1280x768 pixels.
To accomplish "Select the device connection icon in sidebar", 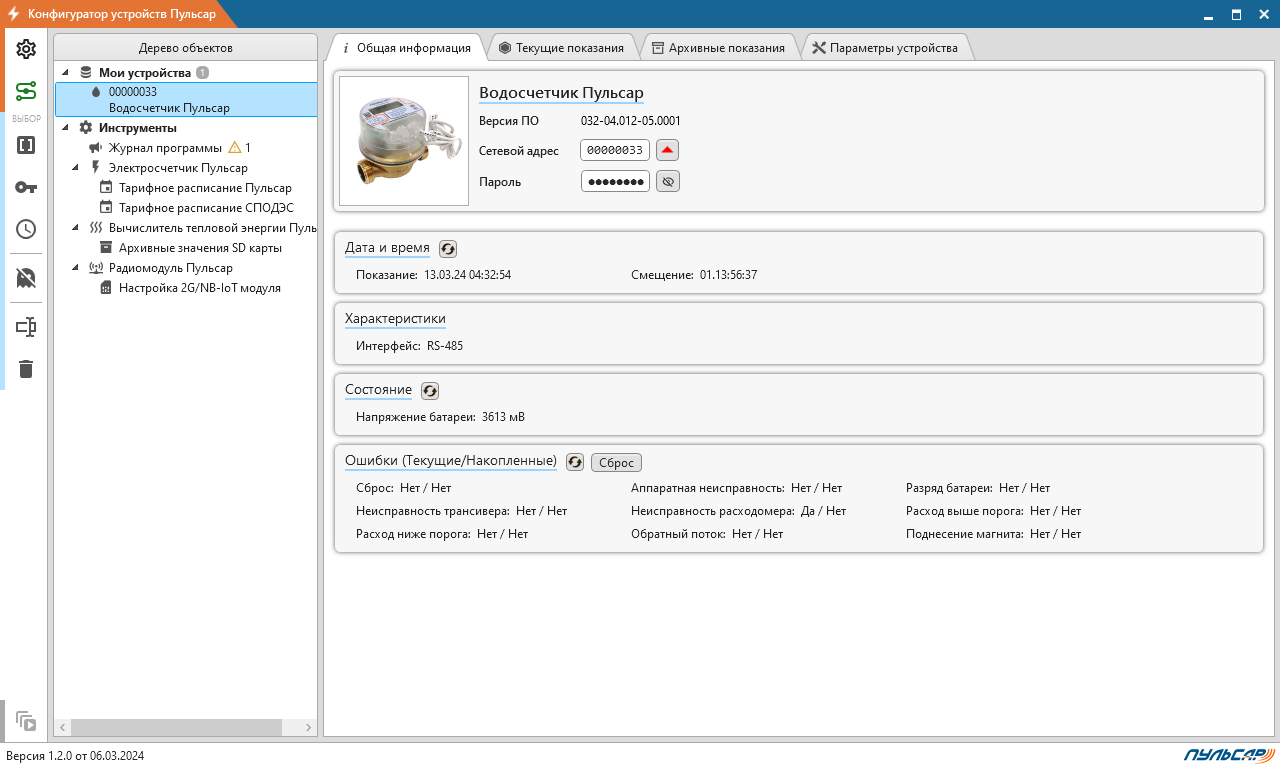I will 26,93.
